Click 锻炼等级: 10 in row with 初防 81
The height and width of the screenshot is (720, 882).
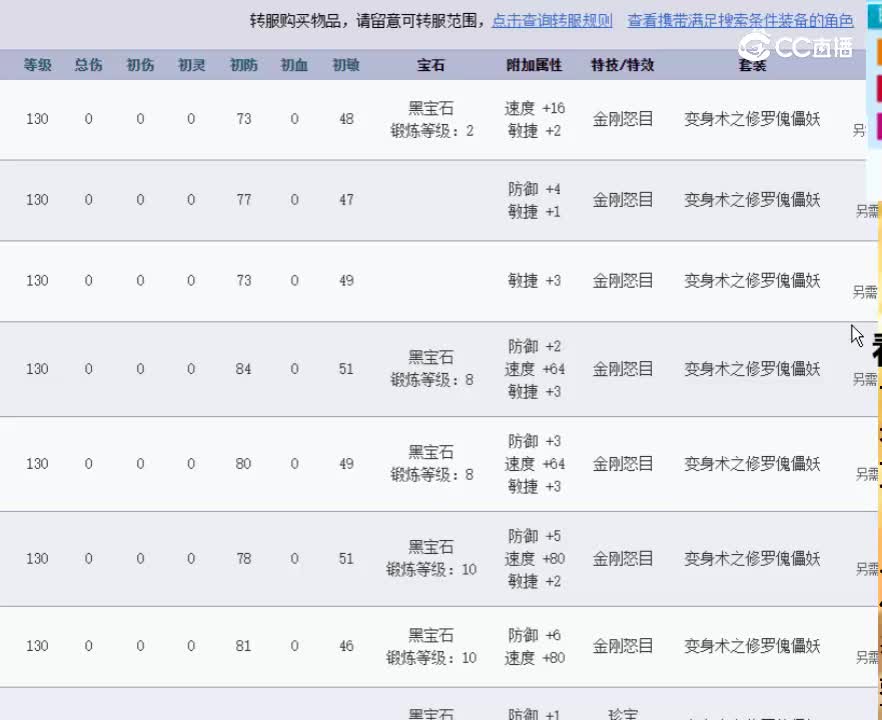point(431,658)
